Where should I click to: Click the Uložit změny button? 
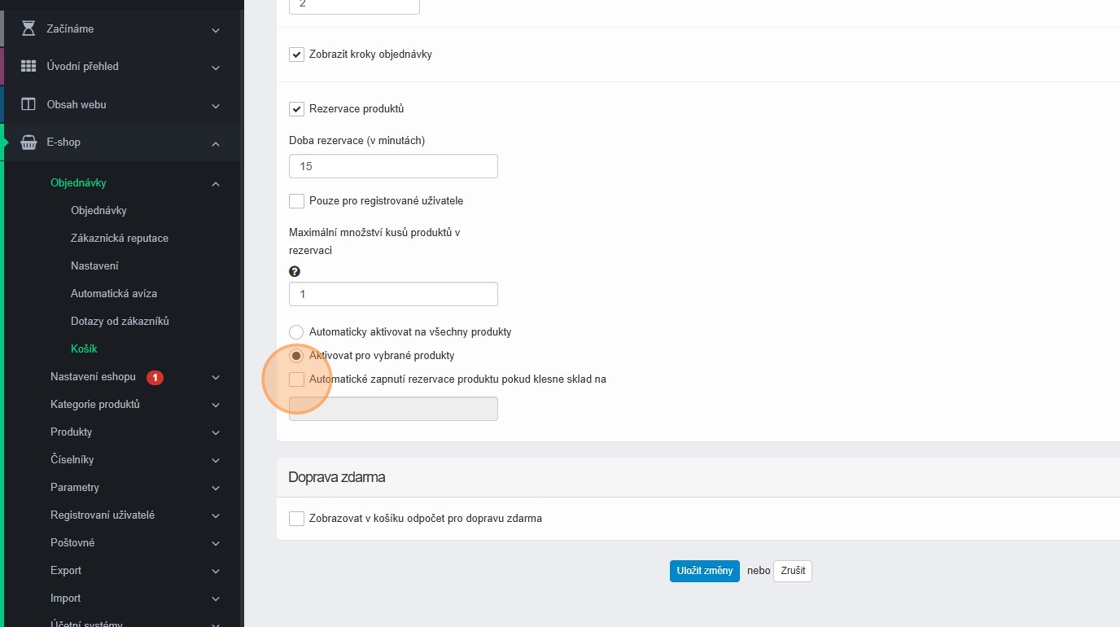(704, 571)
